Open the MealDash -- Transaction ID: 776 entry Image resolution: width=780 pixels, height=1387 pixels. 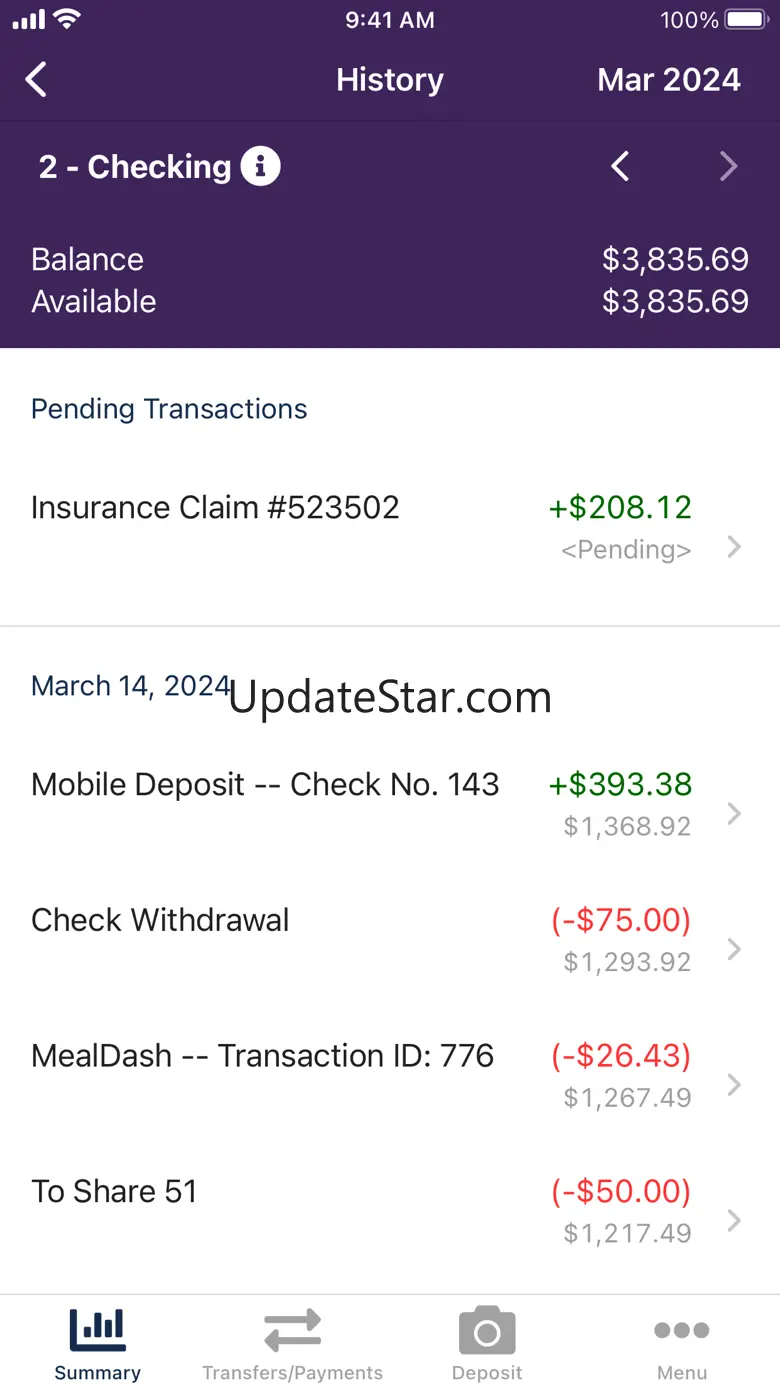pyautogui.click(x=390, y=1076)
